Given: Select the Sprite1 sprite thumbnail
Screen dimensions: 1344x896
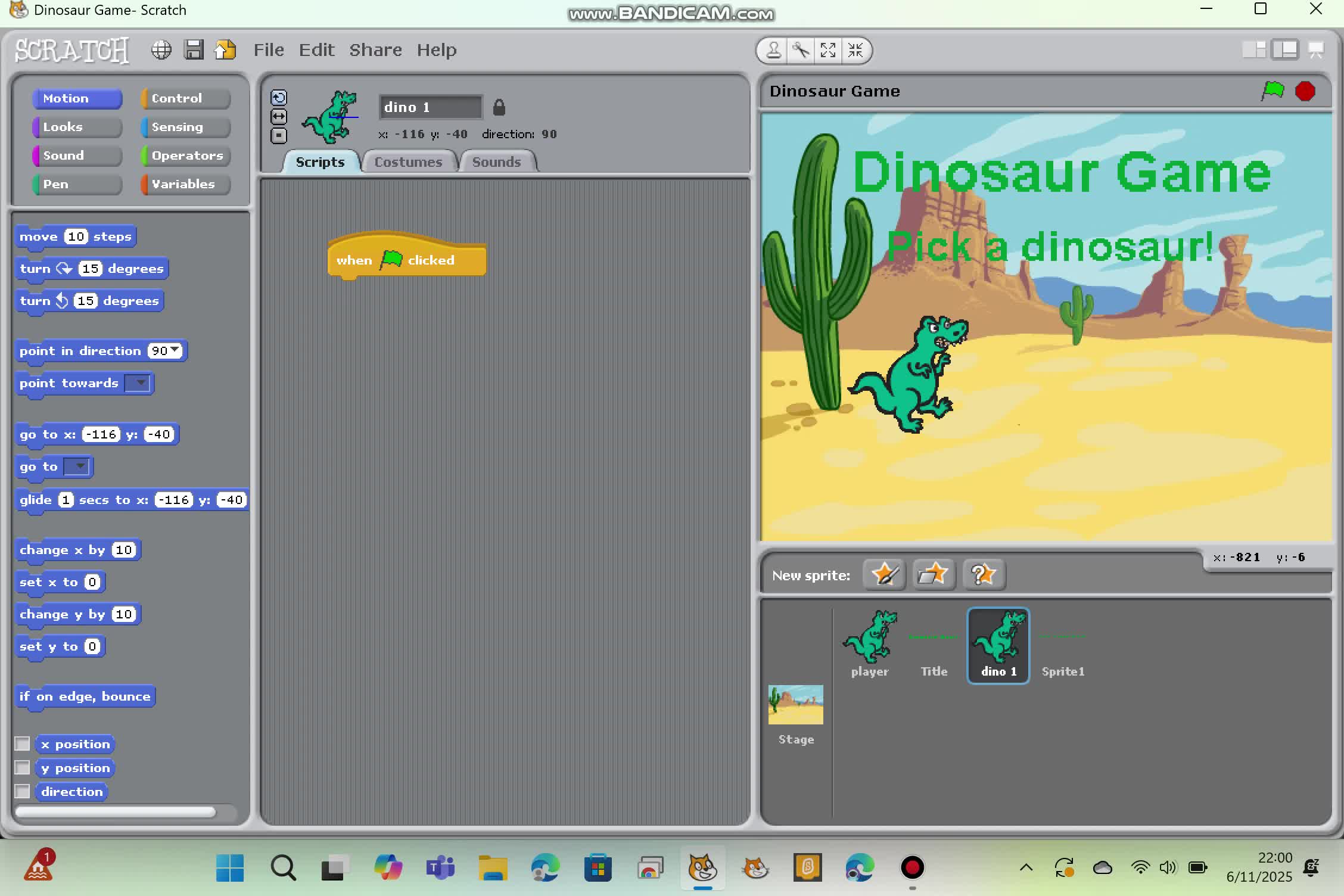Looking at the screenshot, I should (1063, 645).
